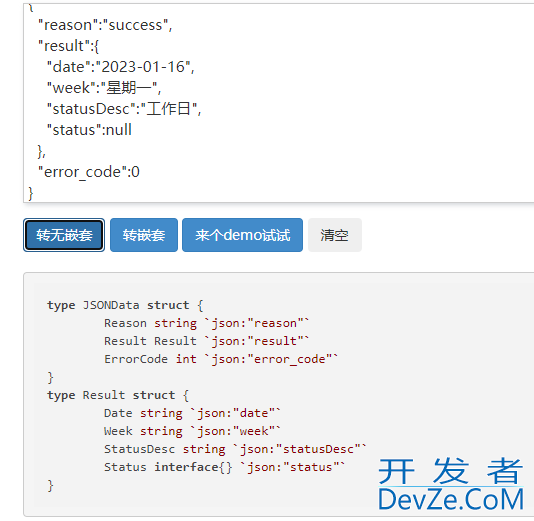Click the "result":{ line in JSON input

pyautogui.click(x=68, y=46)
